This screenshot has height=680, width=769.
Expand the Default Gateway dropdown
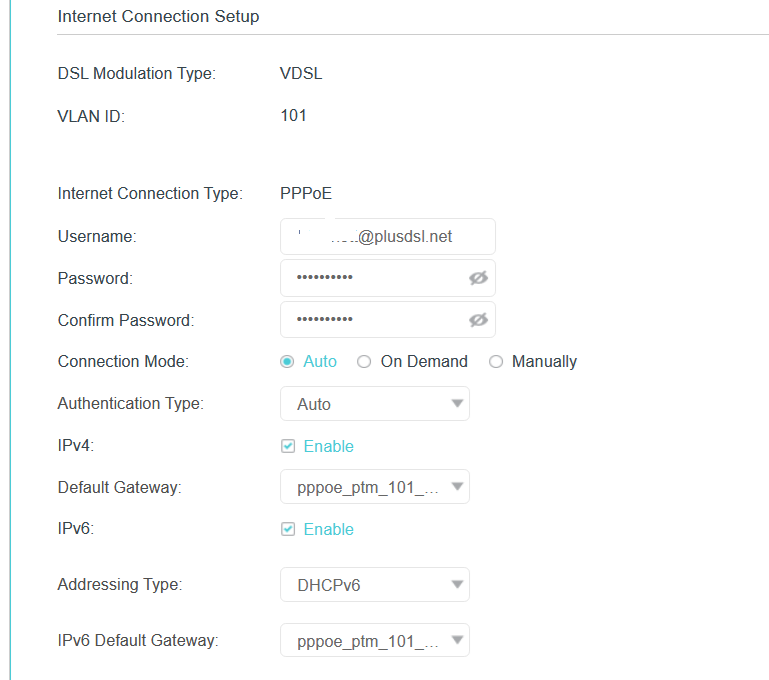click(374, 487)
